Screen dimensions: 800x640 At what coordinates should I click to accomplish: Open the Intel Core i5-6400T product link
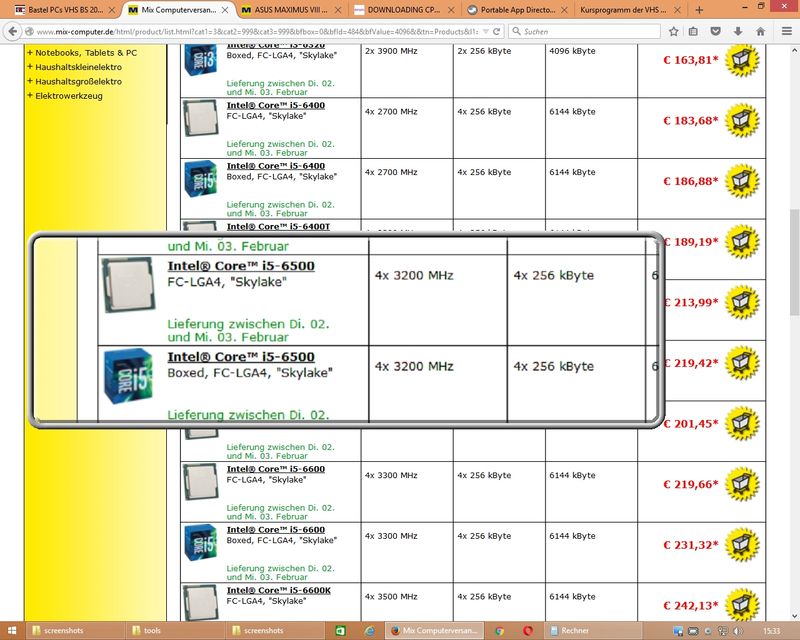(279, 226)
